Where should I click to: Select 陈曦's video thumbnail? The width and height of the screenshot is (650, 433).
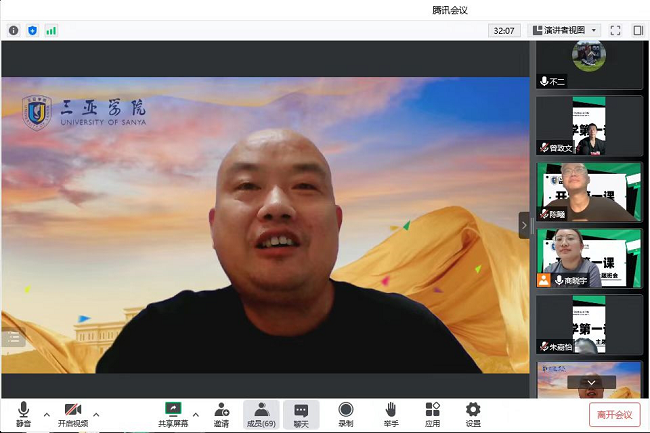(589, 191)
